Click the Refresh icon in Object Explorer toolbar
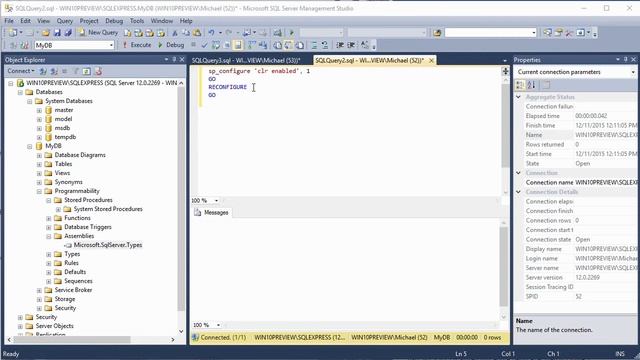 coord(87,71)
